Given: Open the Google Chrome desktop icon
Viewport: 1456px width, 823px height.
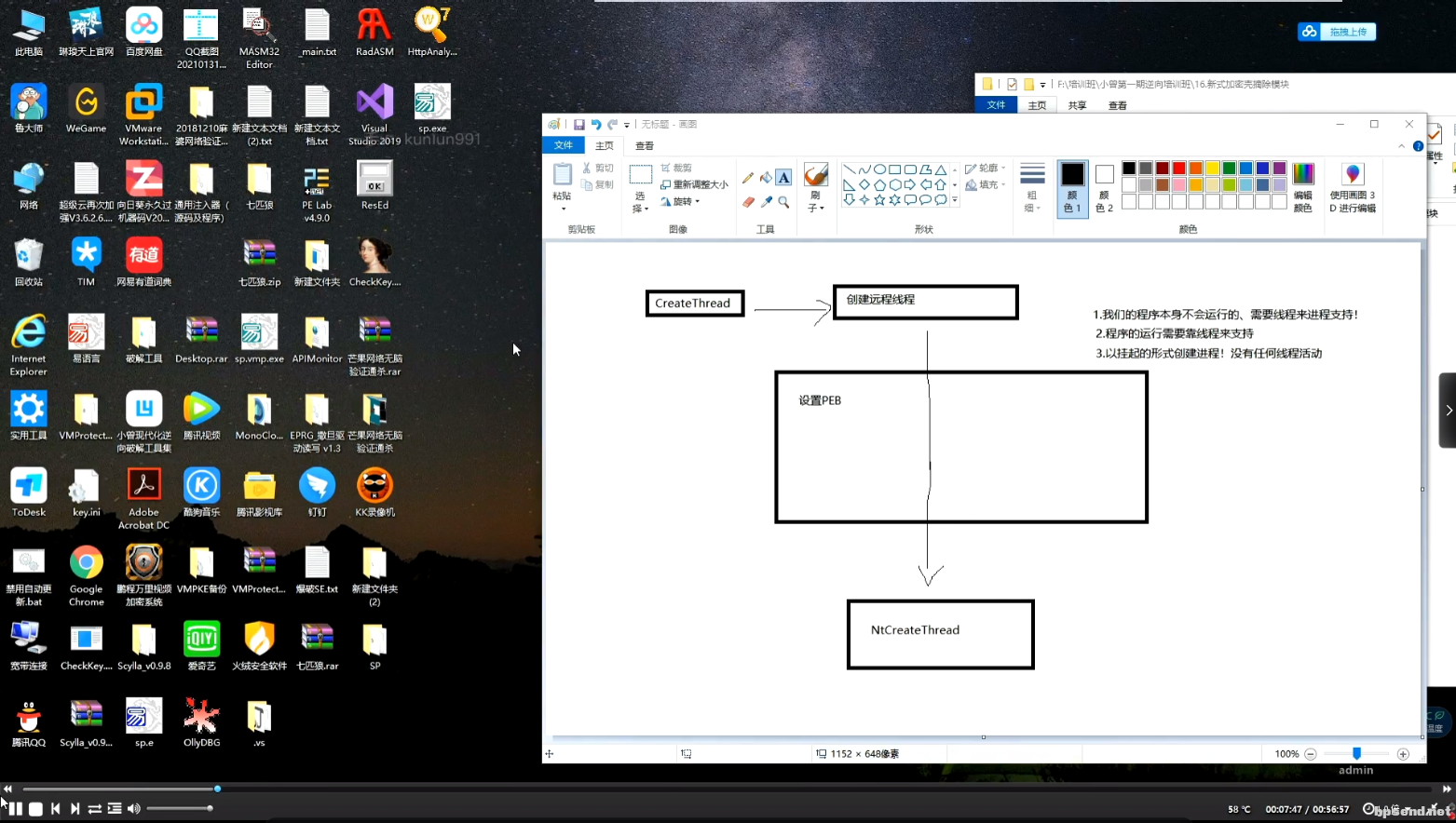Looking at the screenshot, I should 86,575.
